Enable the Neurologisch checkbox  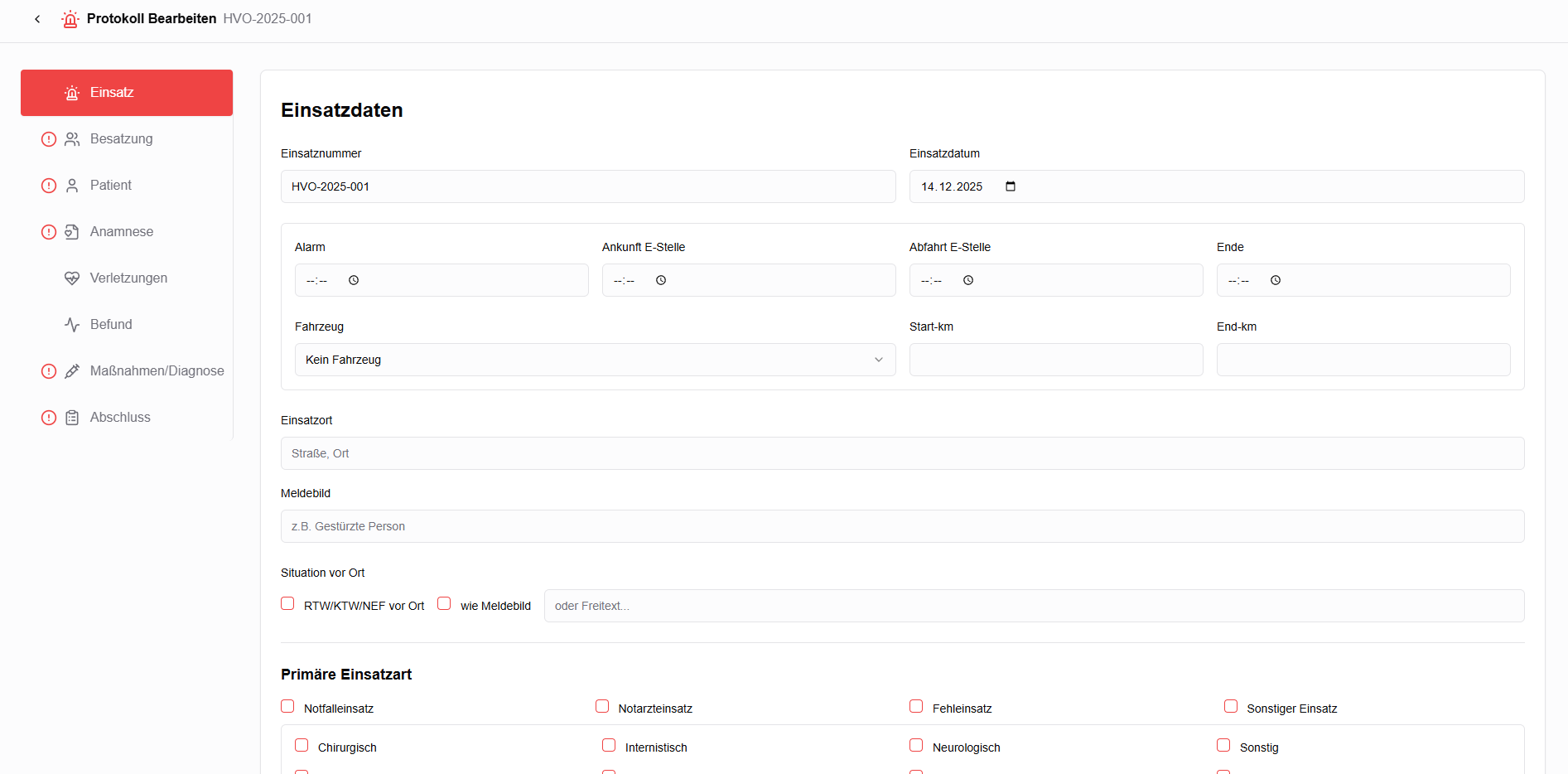click(x=916, y=744)
